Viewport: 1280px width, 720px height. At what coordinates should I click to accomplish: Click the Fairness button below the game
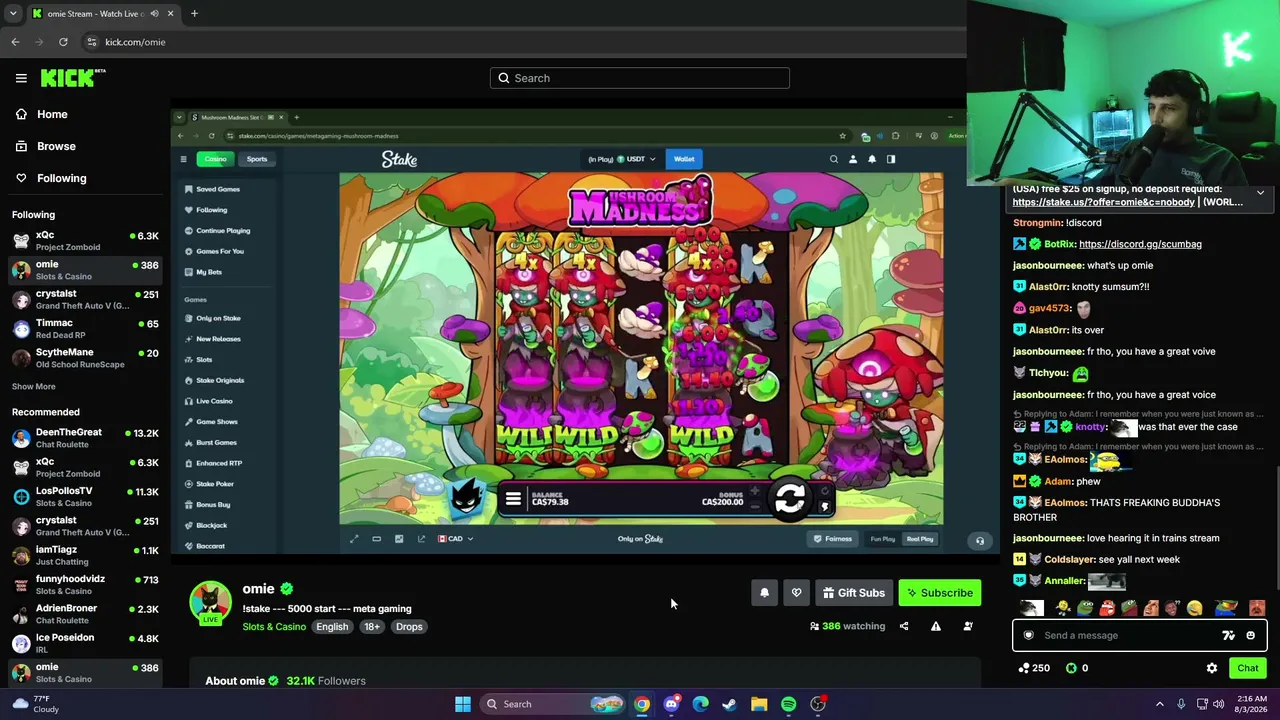833,539
